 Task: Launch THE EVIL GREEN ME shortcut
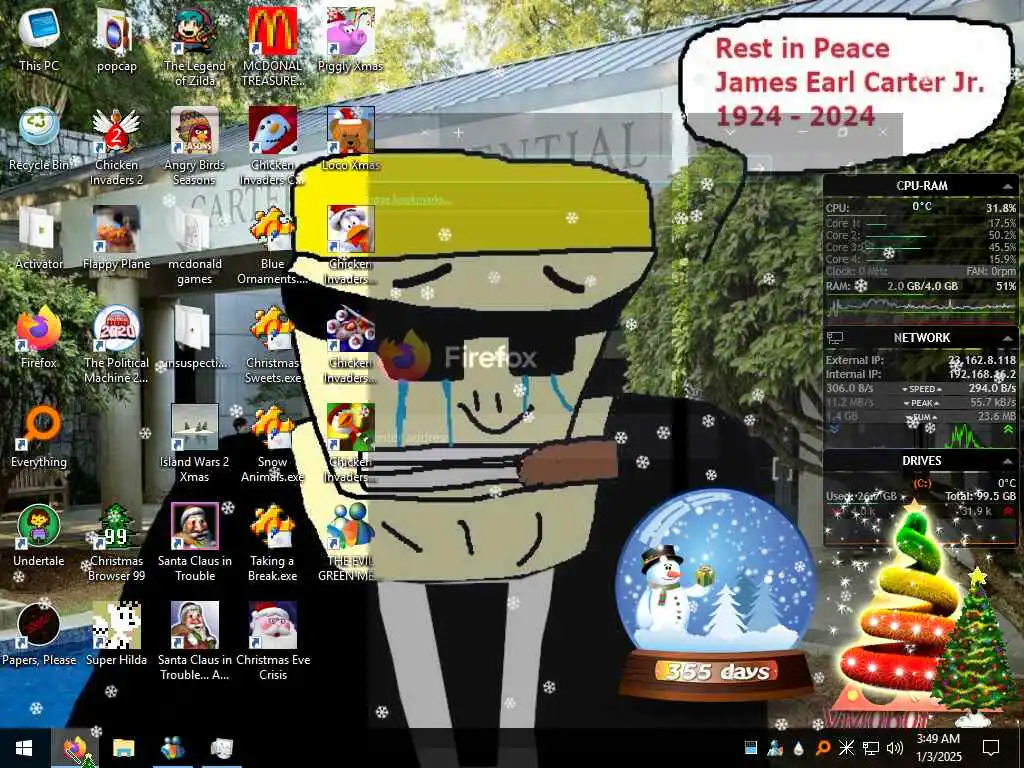(x=350, y=543)
